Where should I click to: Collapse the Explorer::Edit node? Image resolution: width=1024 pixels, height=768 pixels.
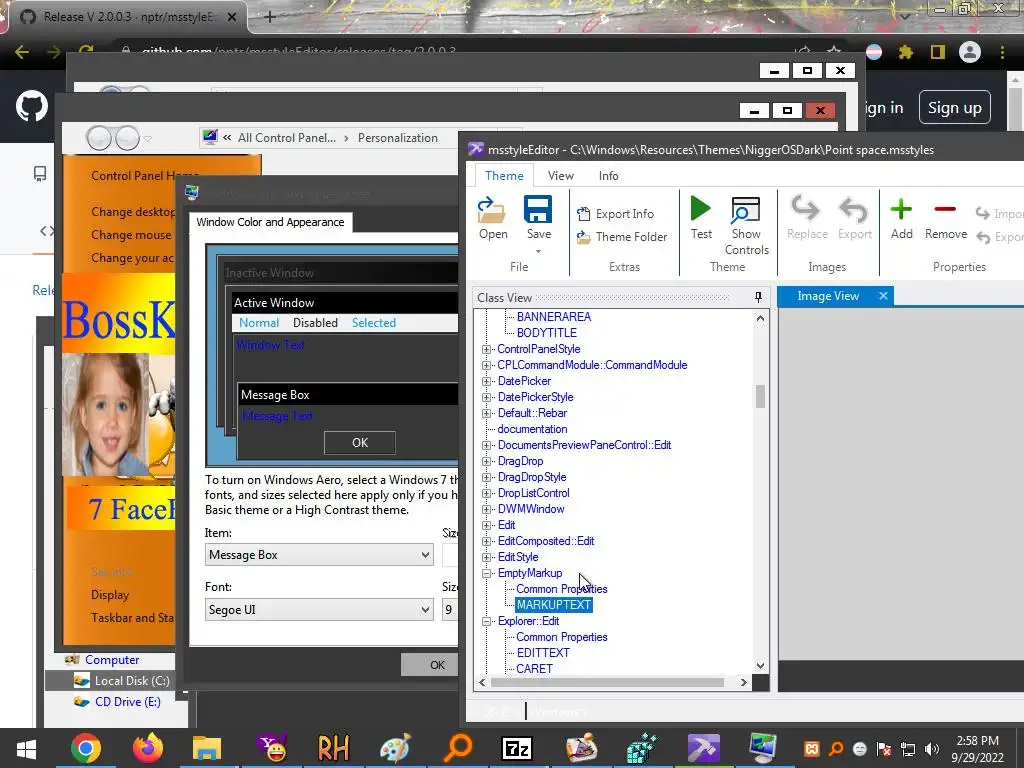click(x=487, y=622)
